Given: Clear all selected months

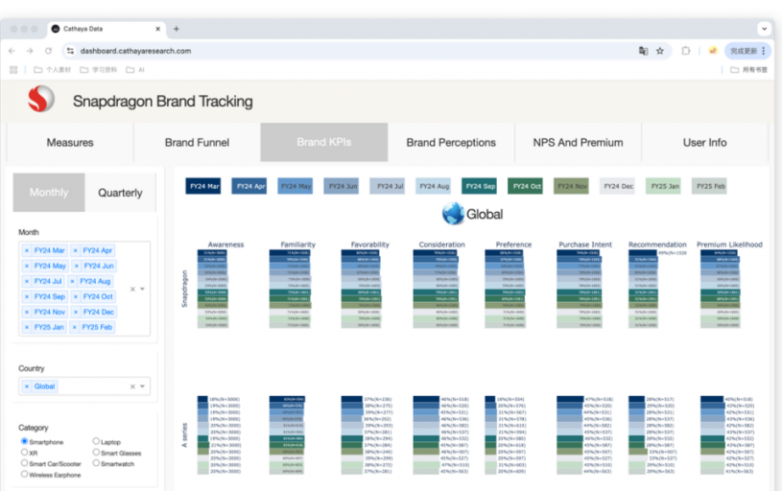Looking at the screenshot, I should pyautogui.click(x=132, y=289).
